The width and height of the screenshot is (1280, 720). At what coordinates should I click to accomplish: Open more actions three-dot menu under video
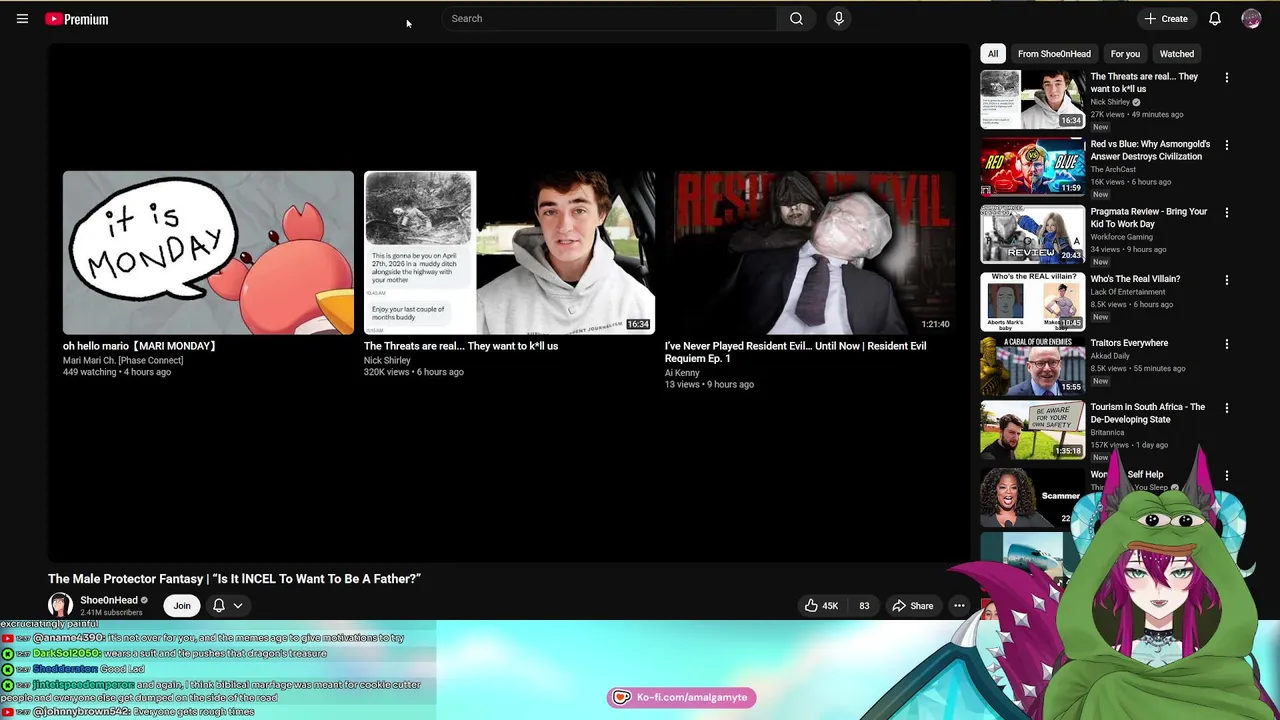[959, 605]
